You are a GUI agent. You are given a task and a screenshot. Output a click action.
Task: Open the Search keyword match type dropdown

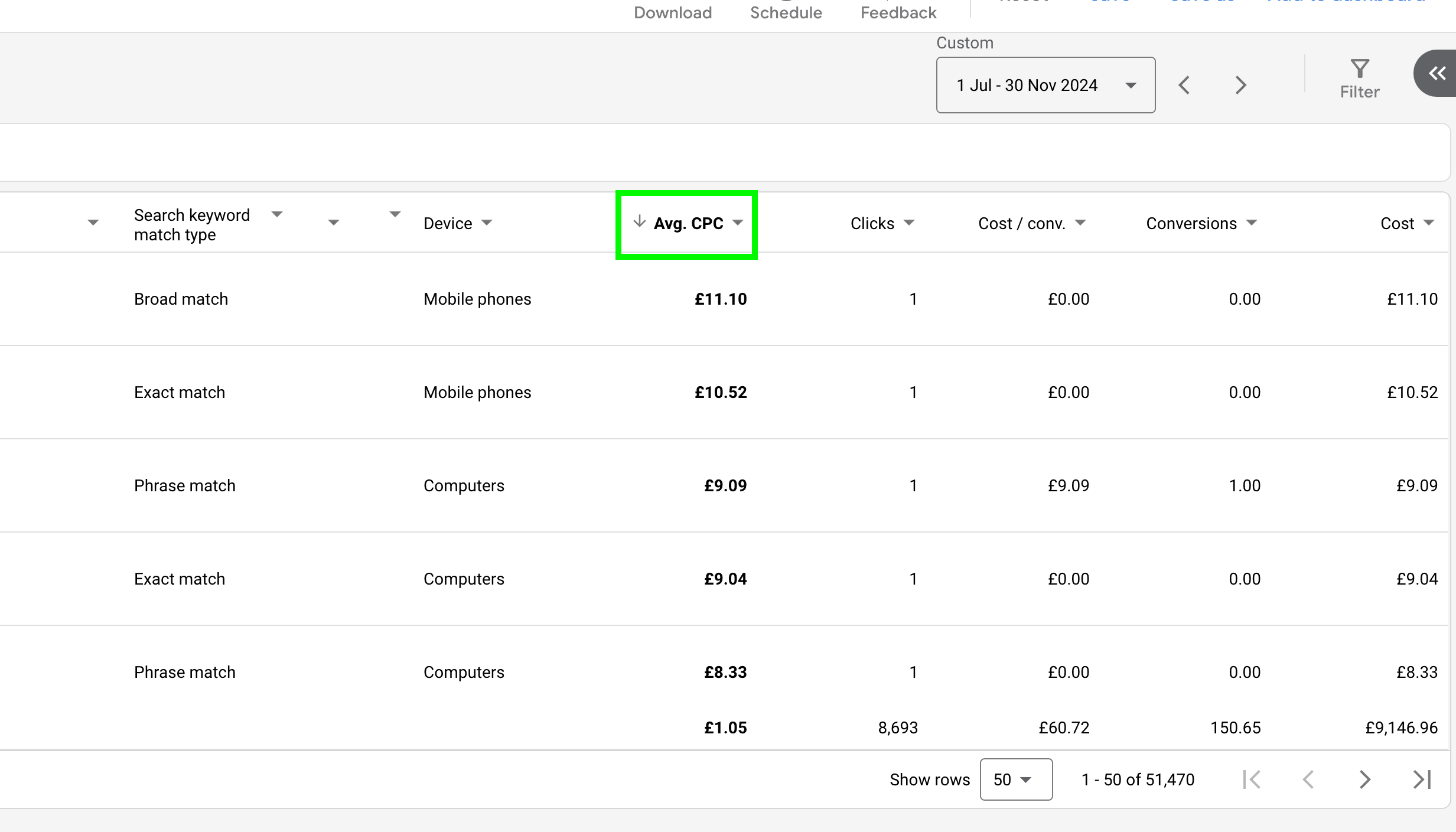click(276, 214)
